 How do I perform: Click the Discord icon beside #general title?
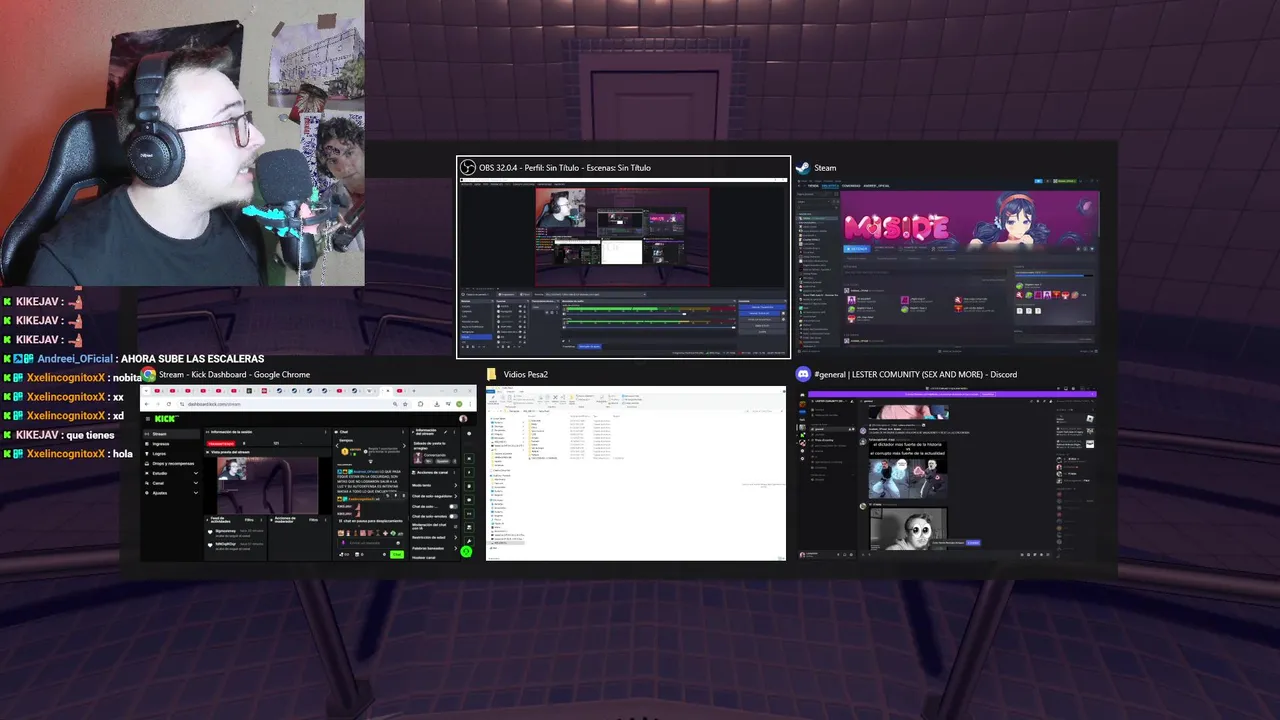tap(802, 374)
